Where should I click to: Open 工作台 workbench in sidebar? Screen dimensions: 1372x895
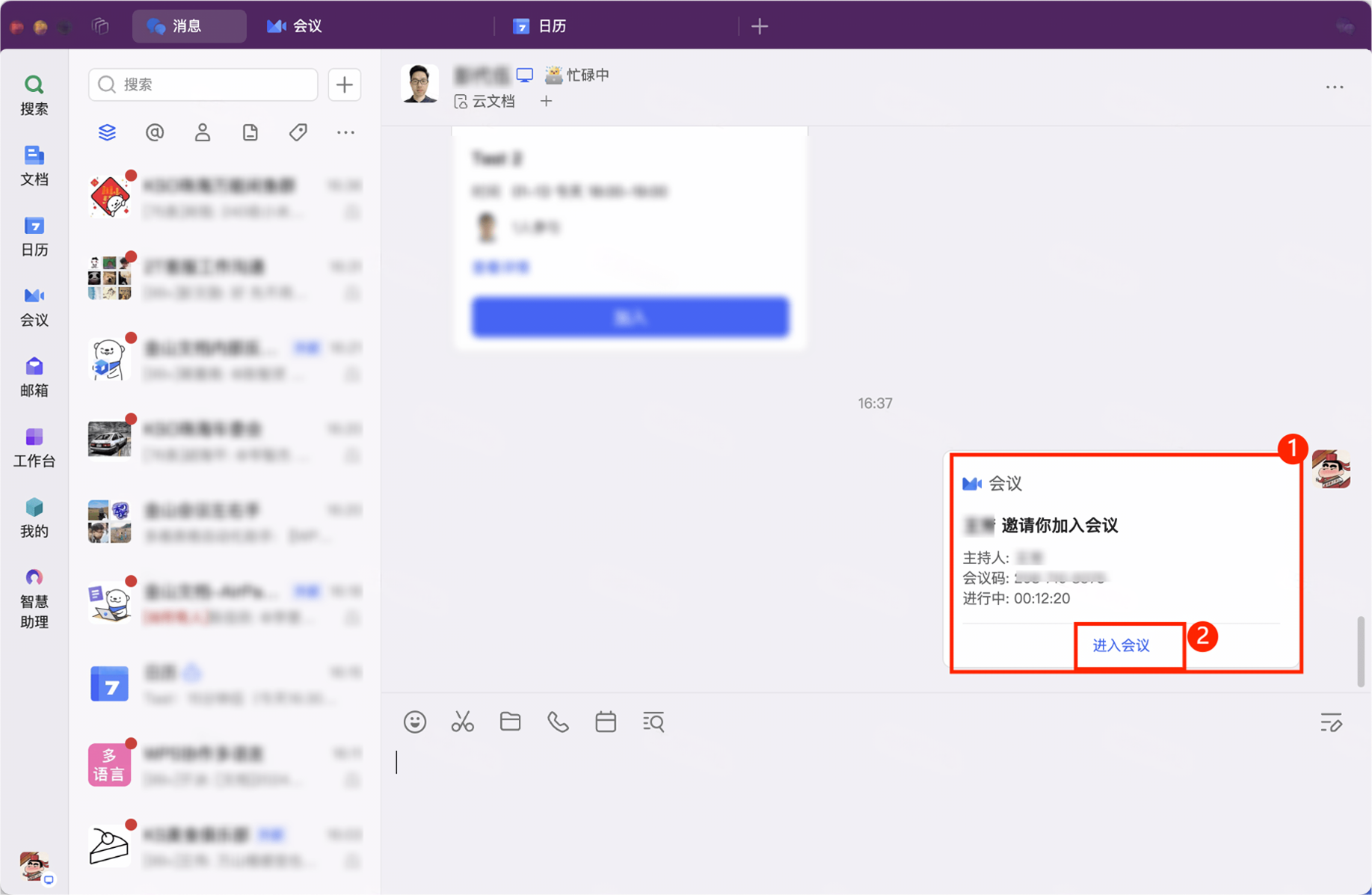coord(34,446)
